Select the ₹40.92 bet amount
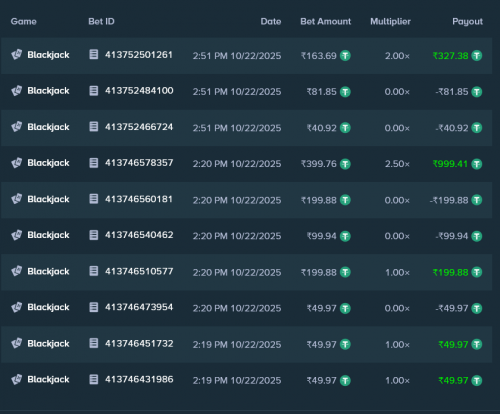500x414 pixels. pyautogui.click(x=321, y=128)
